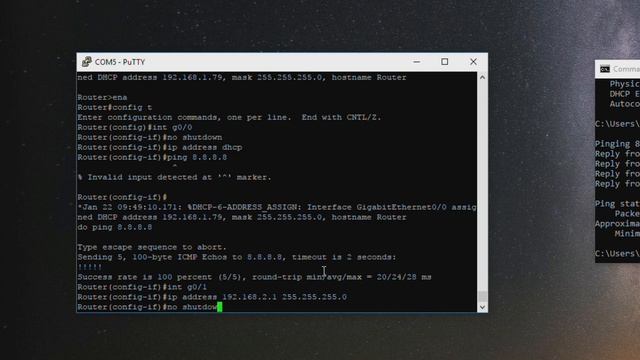Click the Command Prompt icon in background window
Screen dimensions: 640x360
pyautogui.click(x=604, y=69)
